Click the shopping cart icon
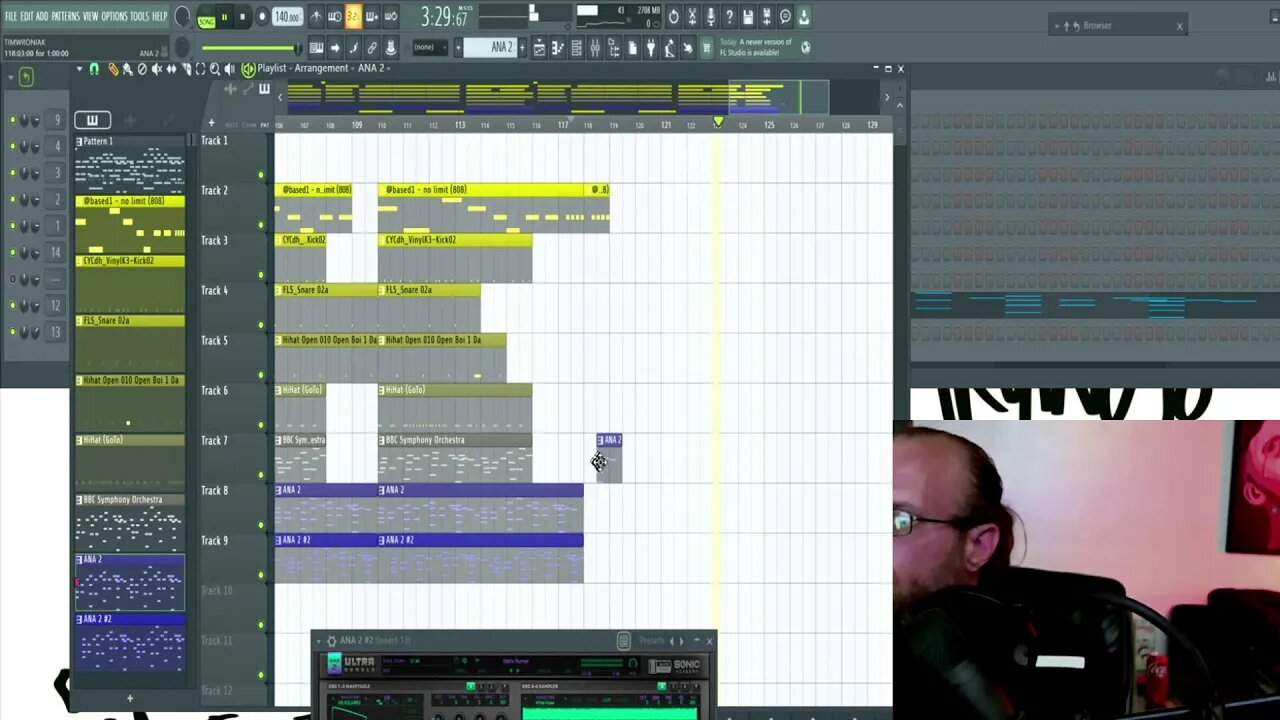1280x720 pixels. (x=706, y=47)
